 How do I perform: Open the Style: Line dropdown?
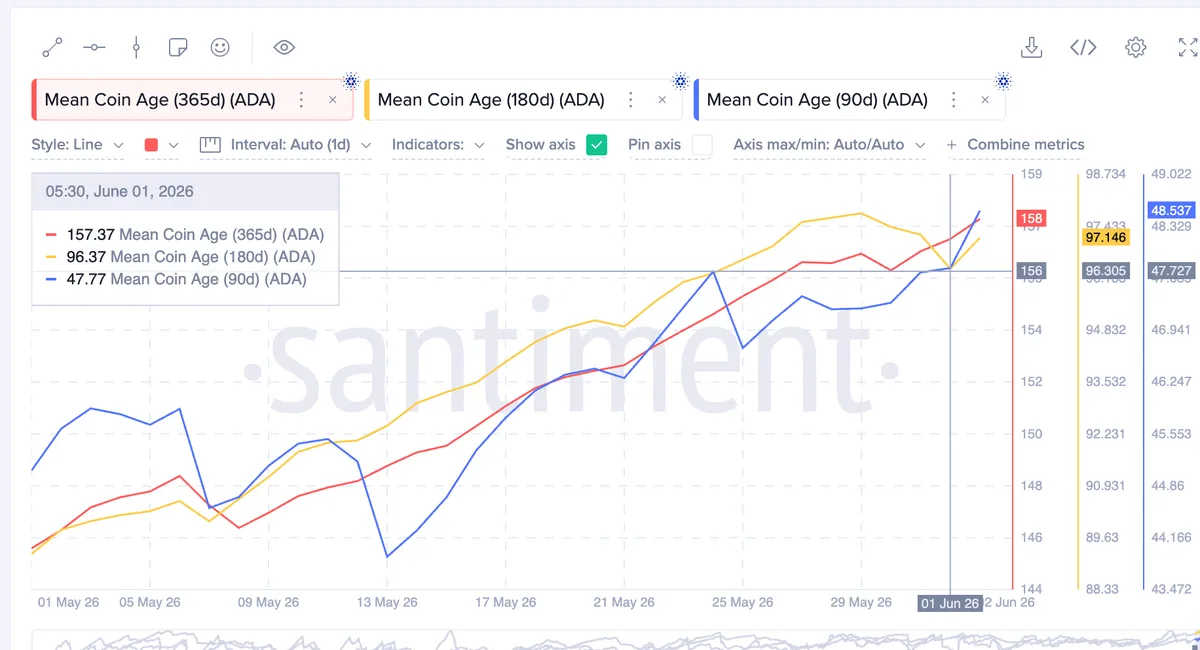[78, 145]
